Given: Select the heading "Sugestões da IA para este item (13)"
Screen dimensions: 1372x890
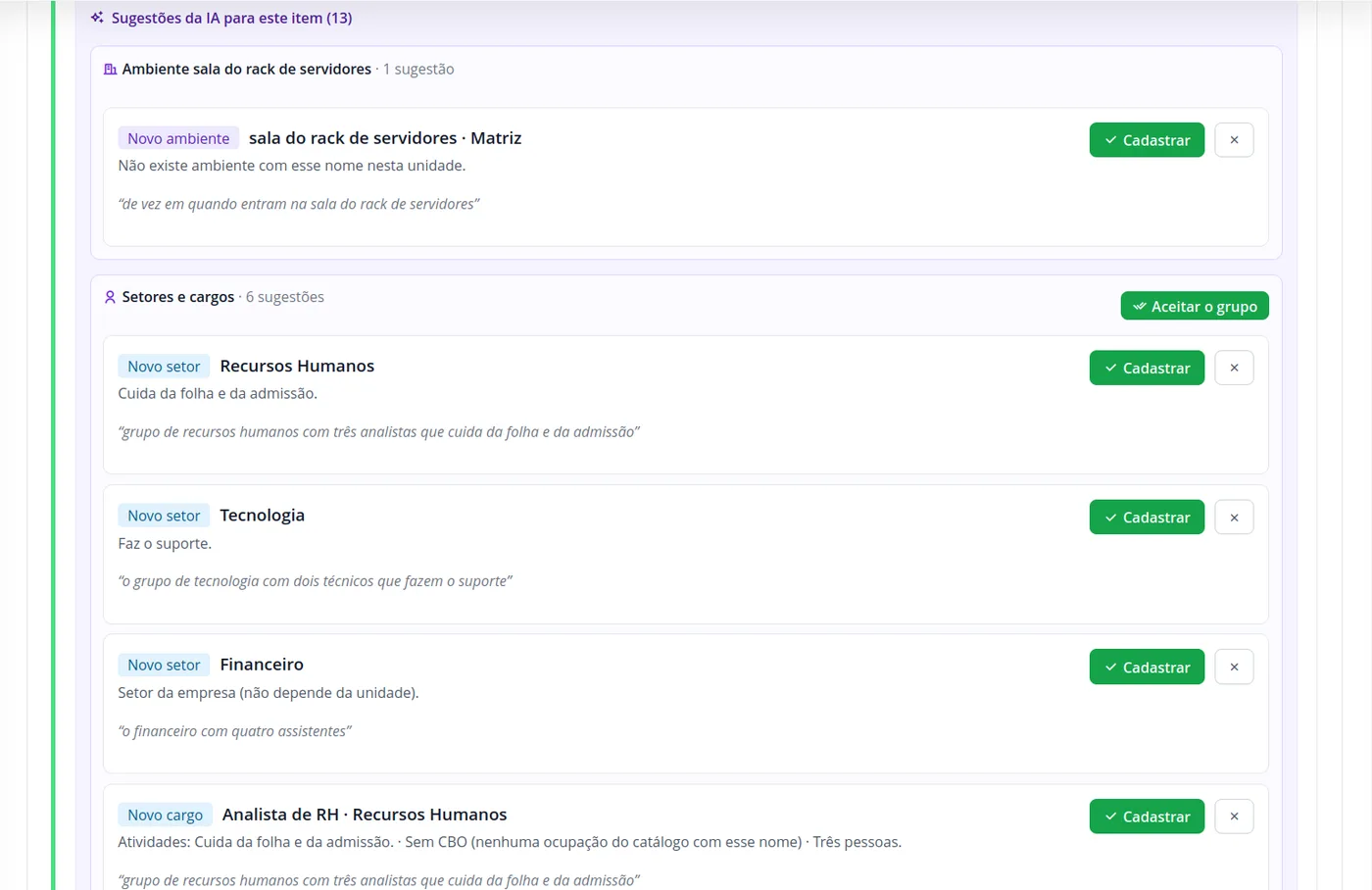Looking at the screenshot, I should coord(231,18).
